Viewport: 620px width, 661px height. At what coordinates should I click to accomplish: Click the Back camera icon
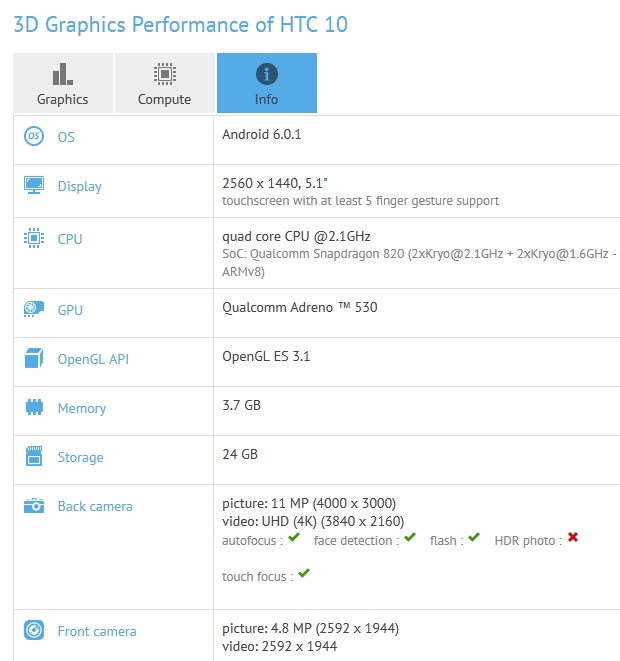(34, 505)
